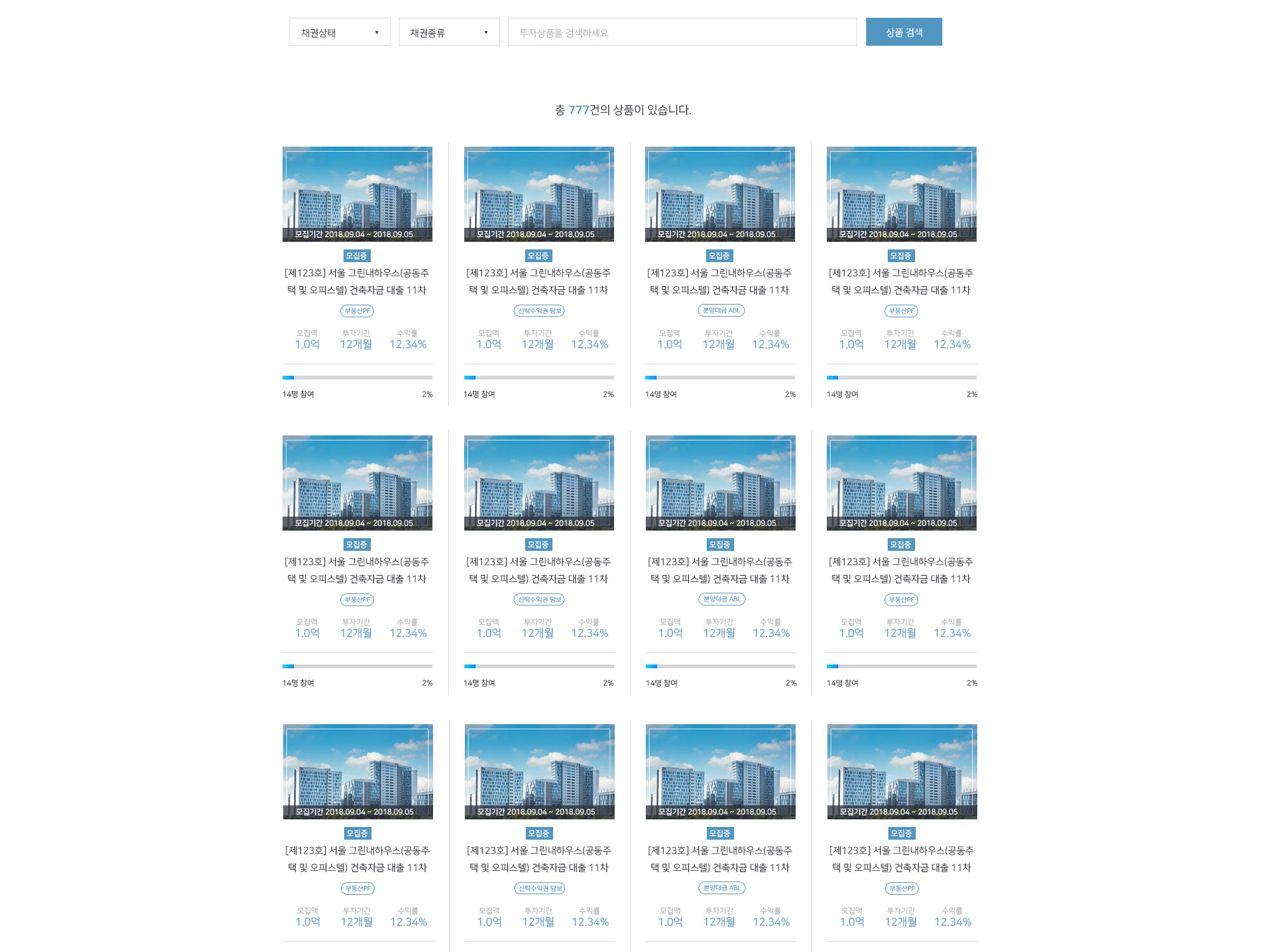Open the thumbnail of the bottom-row fourth card
The width and height of the screenshot is (1270, 952).
[x=902, y=772]
